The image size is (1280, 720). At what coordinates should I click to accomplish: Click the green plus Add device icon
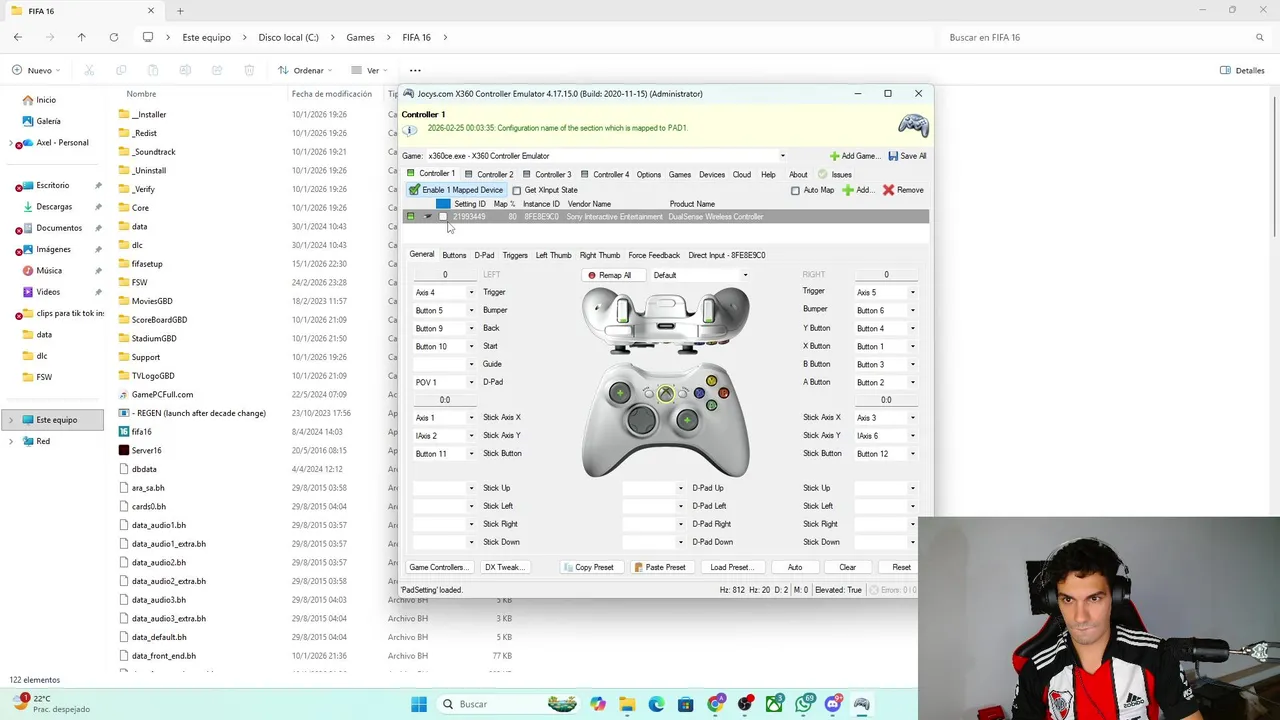(x=848, y=190)
